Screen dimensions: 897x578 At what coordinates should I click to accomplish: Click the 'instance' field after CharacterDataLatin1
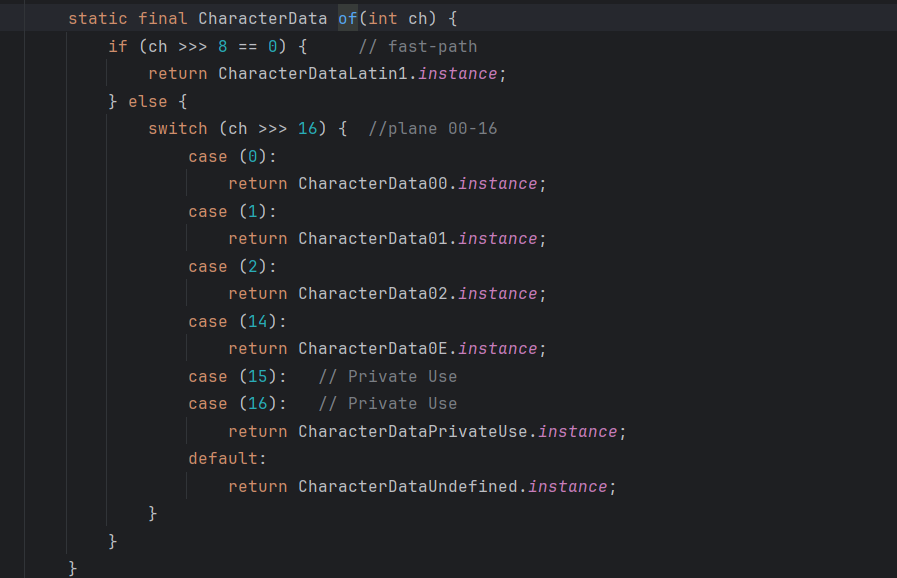[x=458, y=74]
